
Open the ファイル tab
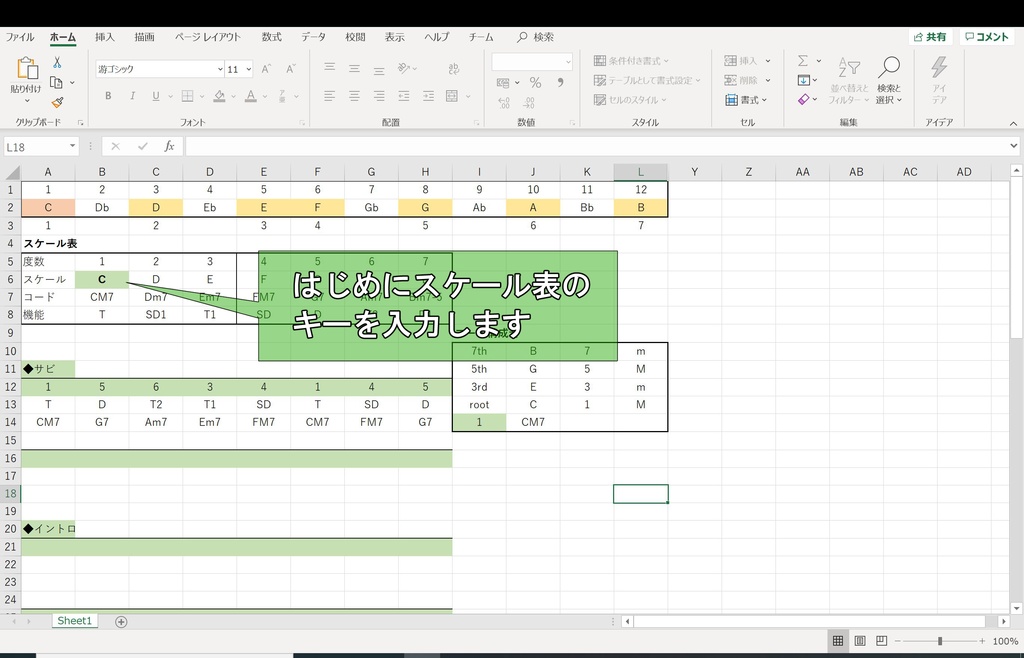tap(20, 37)
